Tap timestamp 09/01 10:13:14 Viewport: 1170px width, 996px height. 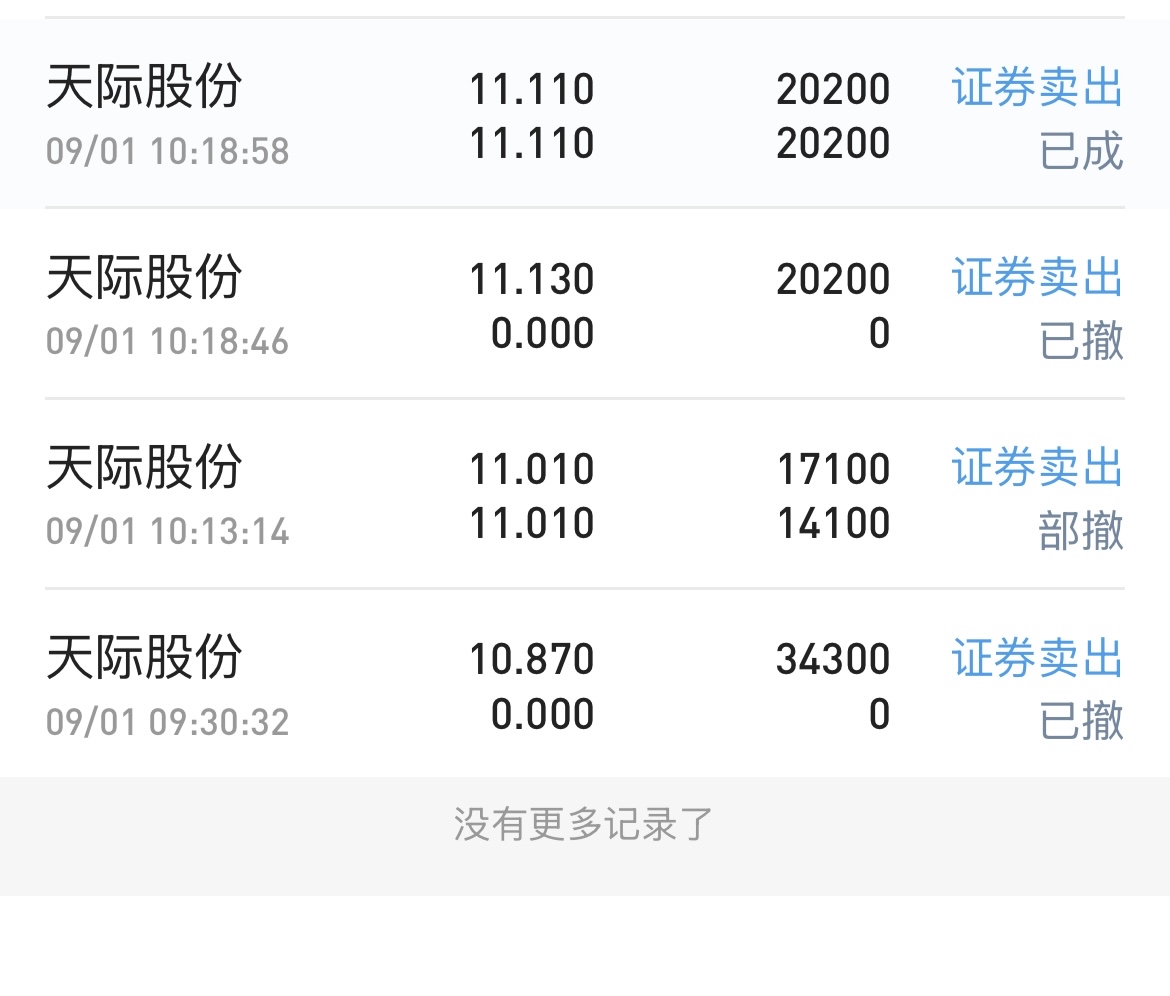tap(168, 532)
